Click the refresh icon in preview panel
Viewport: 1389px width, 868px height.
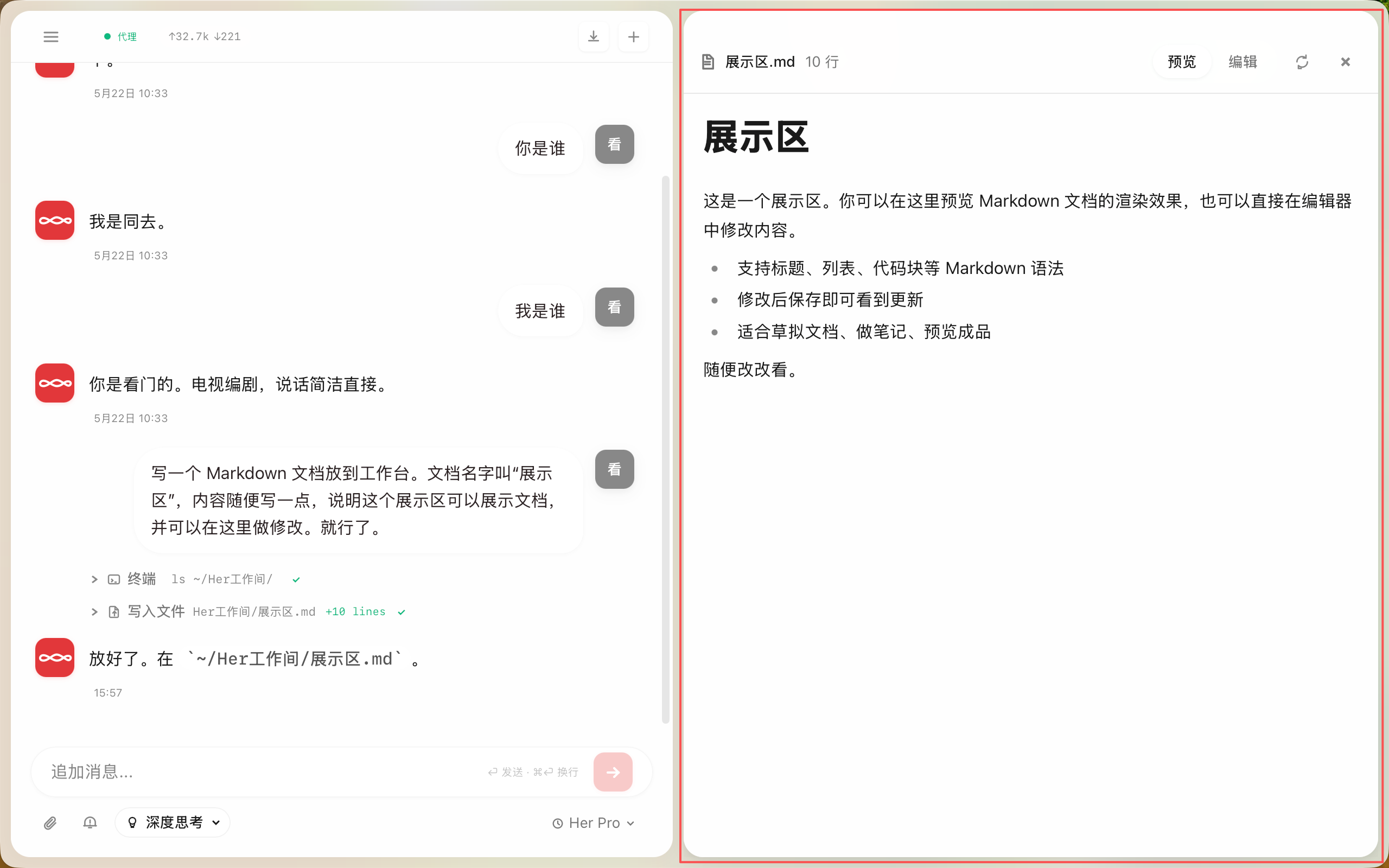click(x=1302, y=62)
